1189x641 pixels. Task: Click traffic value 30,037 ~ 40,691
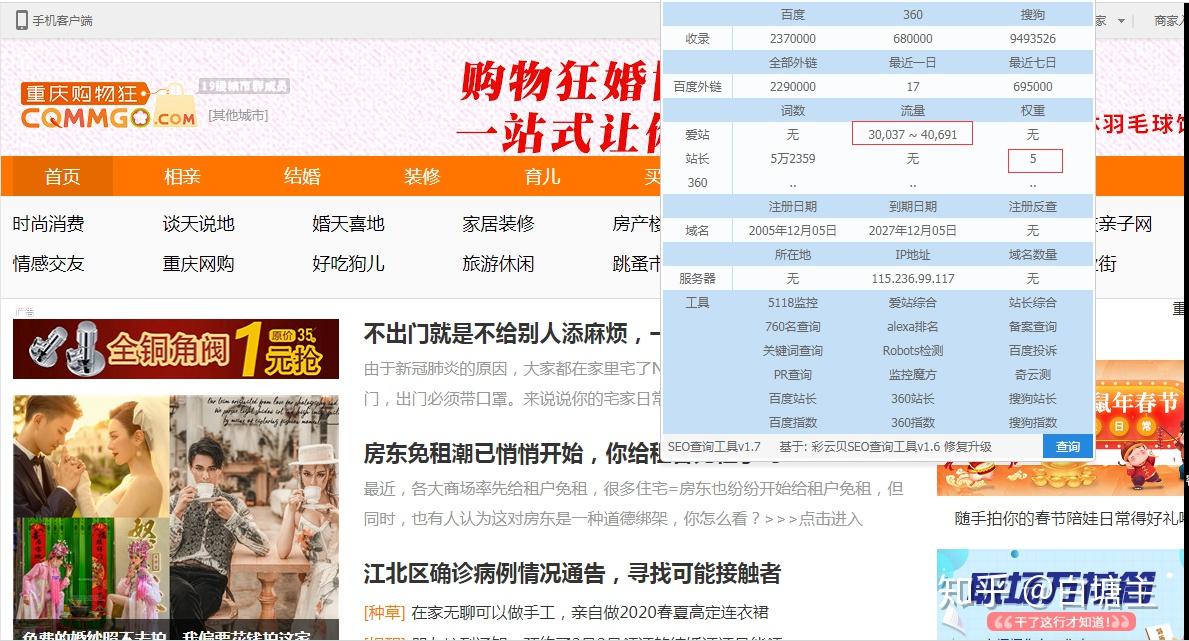coord(912,134)
